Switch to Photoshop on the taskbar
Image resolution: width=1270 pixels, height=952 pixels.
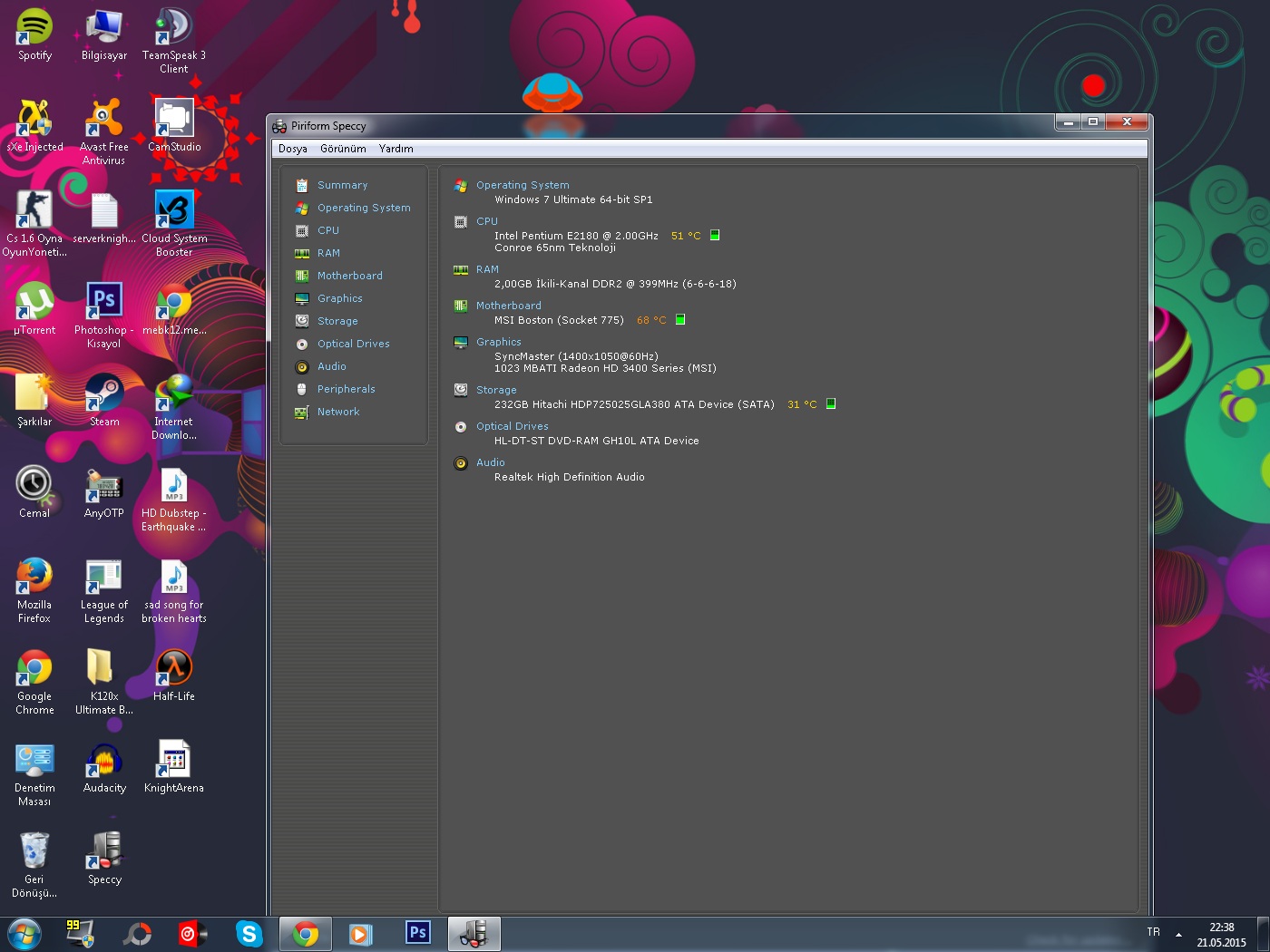(417, 934)
